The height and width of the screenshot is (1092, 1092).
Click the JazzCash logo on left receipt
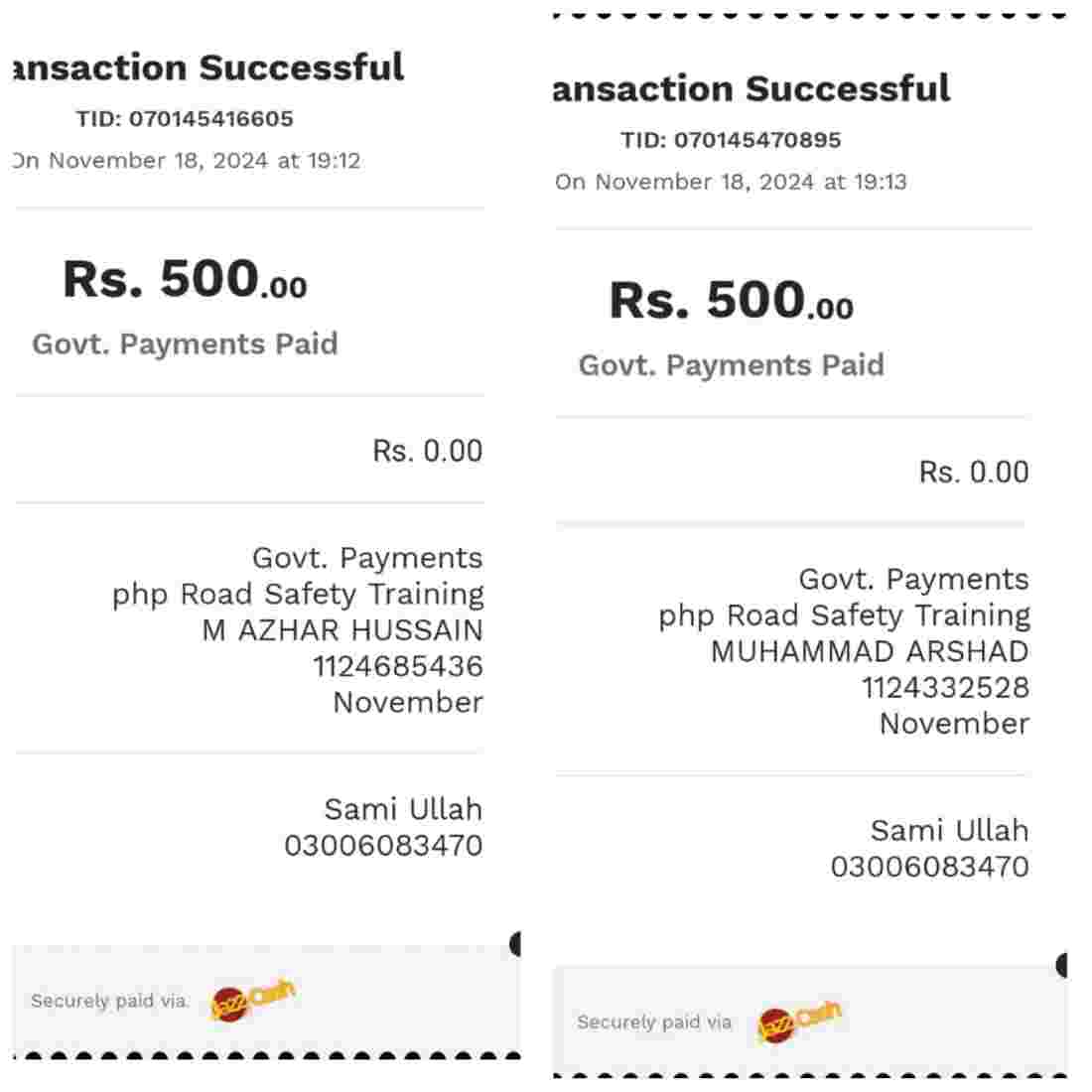254,998
